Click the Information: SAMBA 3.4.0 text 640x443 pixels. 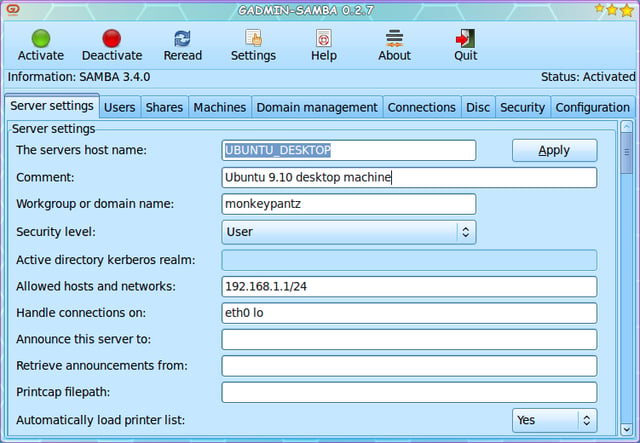click(79, 77)
